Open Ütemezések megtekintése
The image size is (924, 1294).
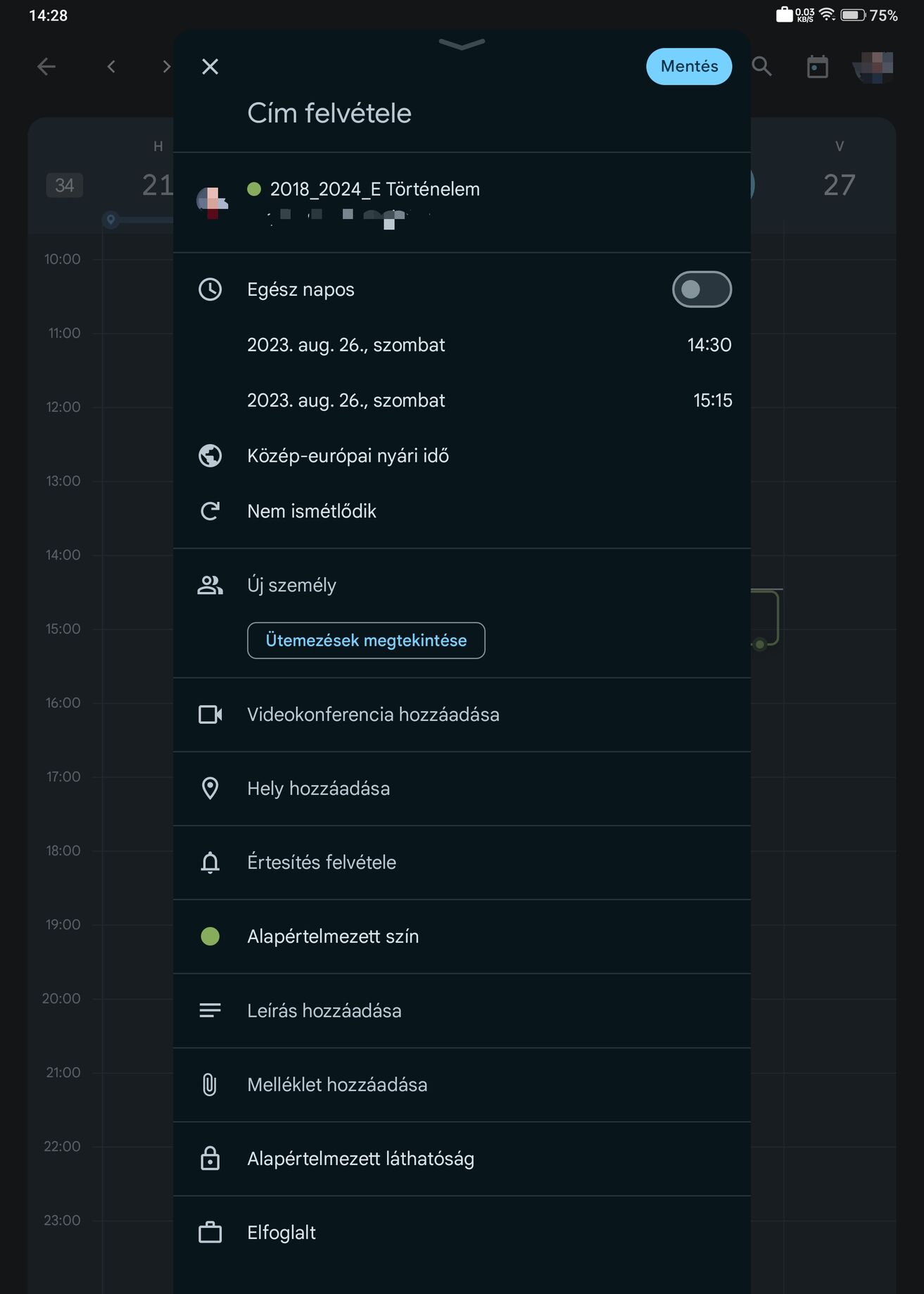point(366,641)
